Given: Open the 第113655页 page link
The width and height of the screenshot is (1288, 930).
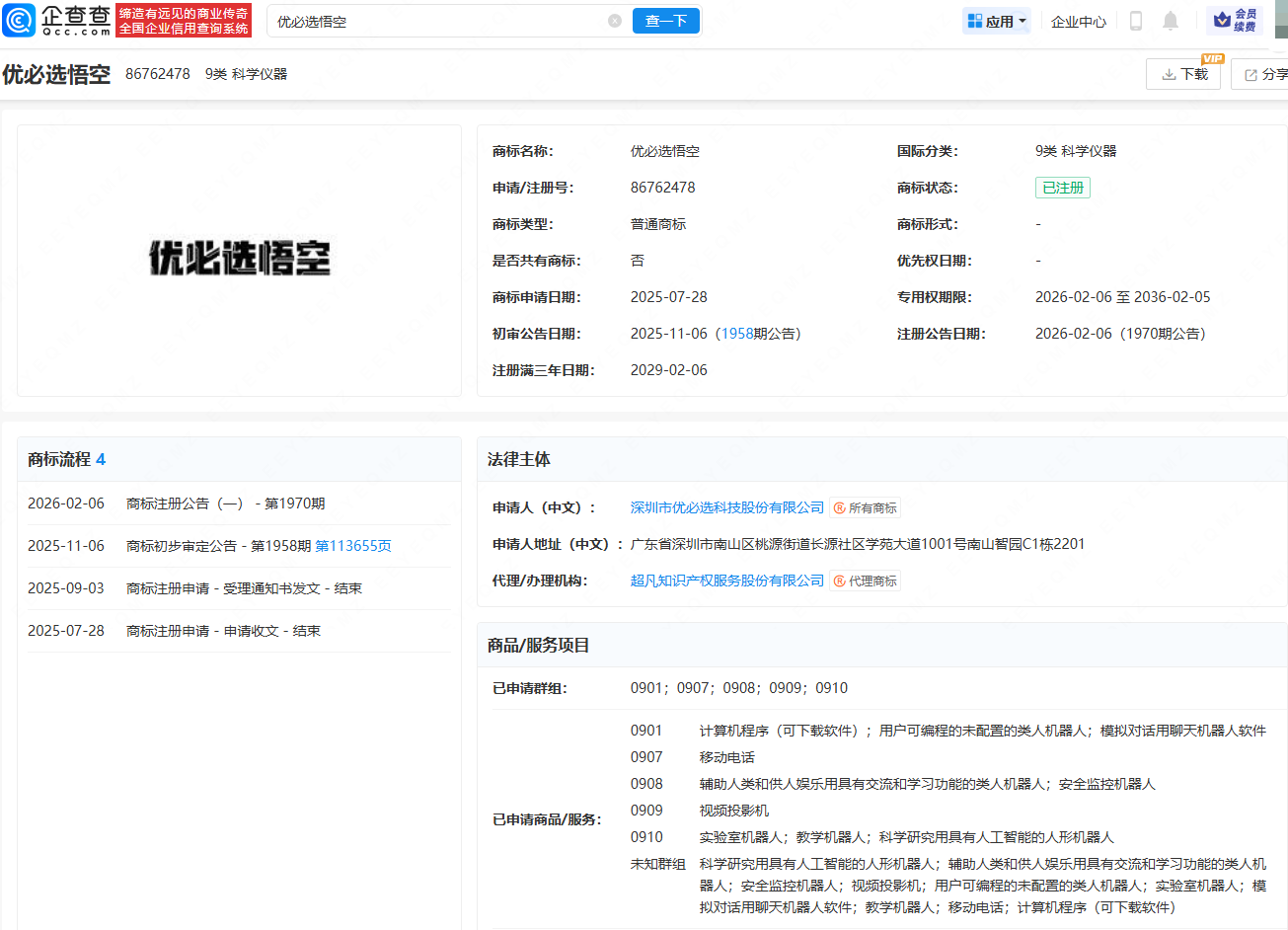Looking at the screenshot, I should [353, 546].
